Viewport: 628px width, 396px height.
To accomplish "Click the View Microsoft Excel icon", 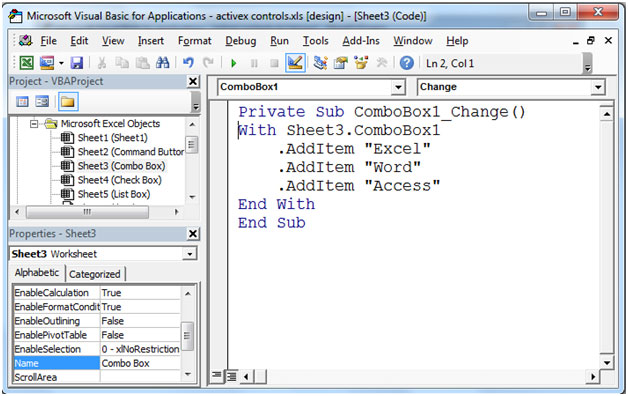I will click(x=26, y=63).
